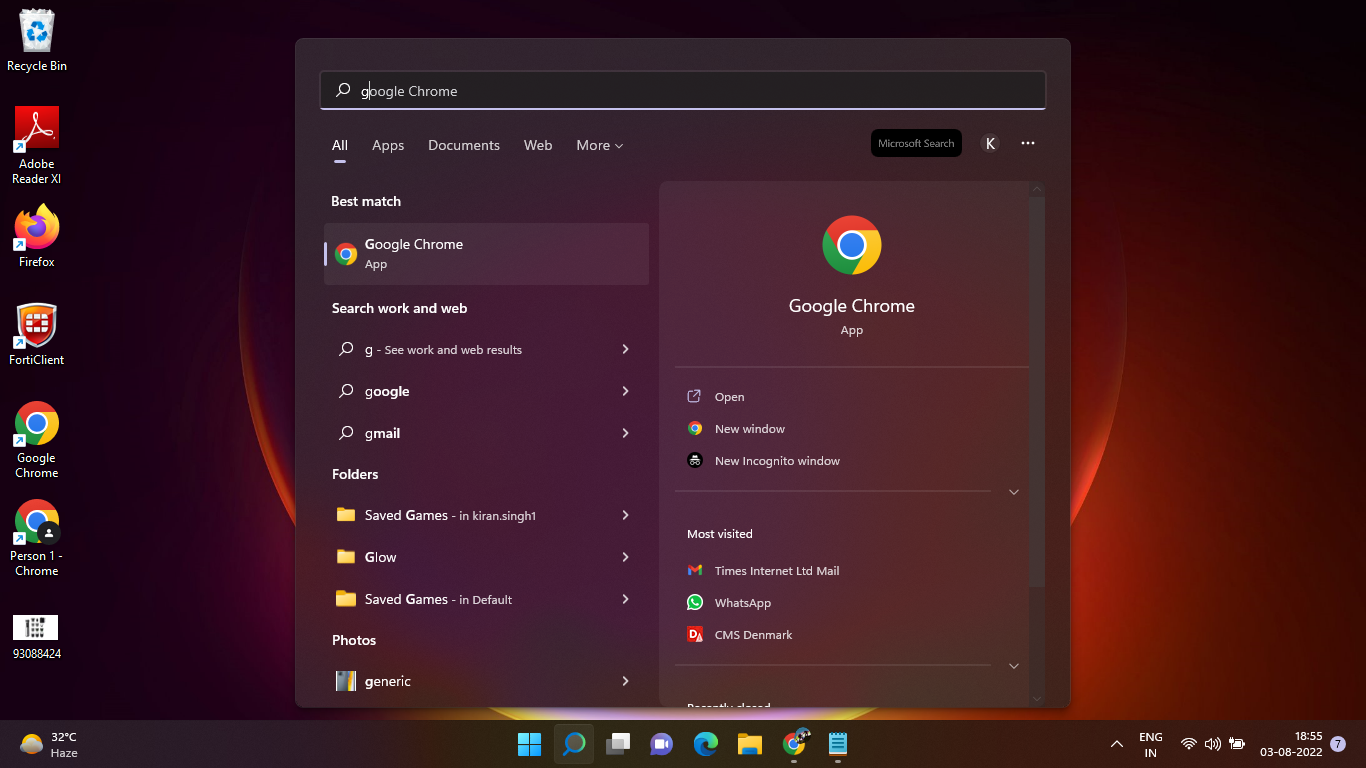The height and width of the screenshot is (768, 1366).
Task: Click the search magnifier icon in search box
Action: point(343,90)
